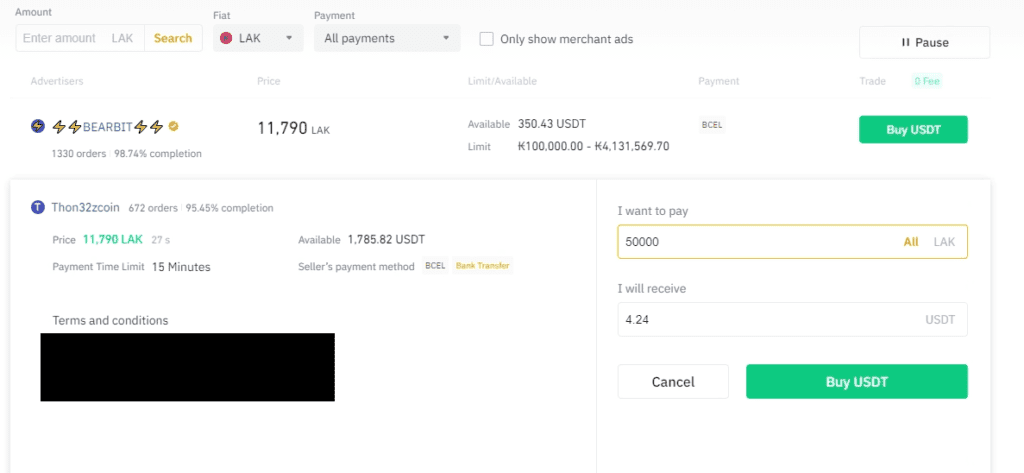Viewport: 1024px width, 473px height.
Task: Click the Thon32zcoin avatar icon
Action: coord(38,208)
